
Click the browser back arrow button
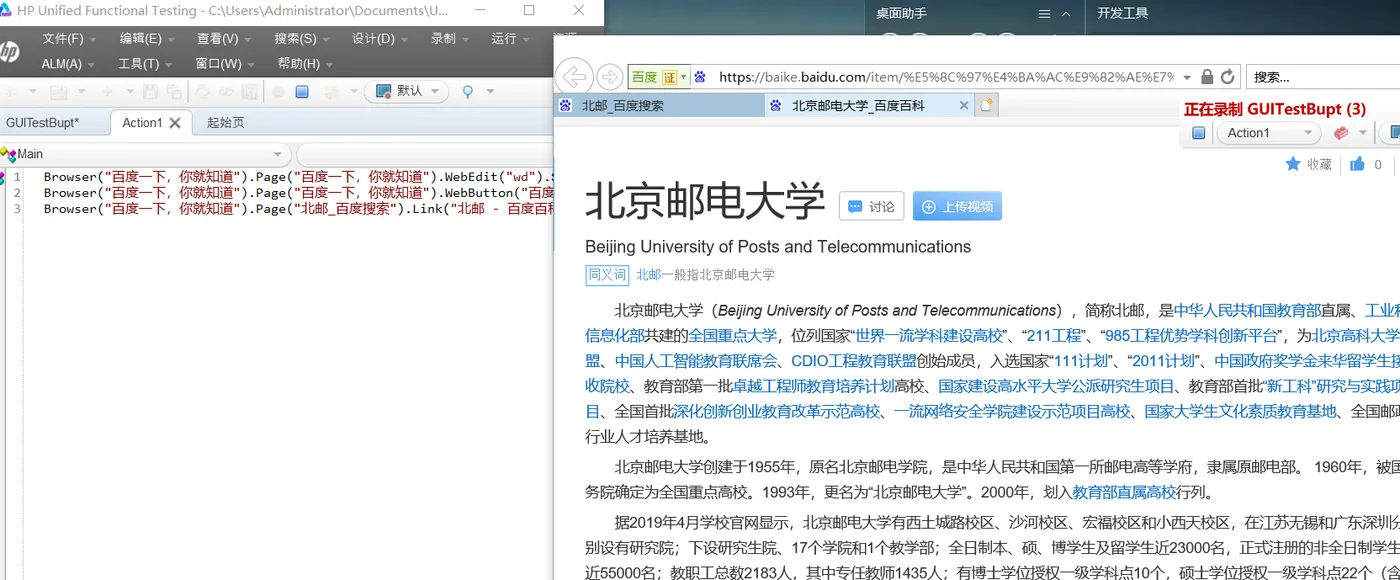point(573,77)
